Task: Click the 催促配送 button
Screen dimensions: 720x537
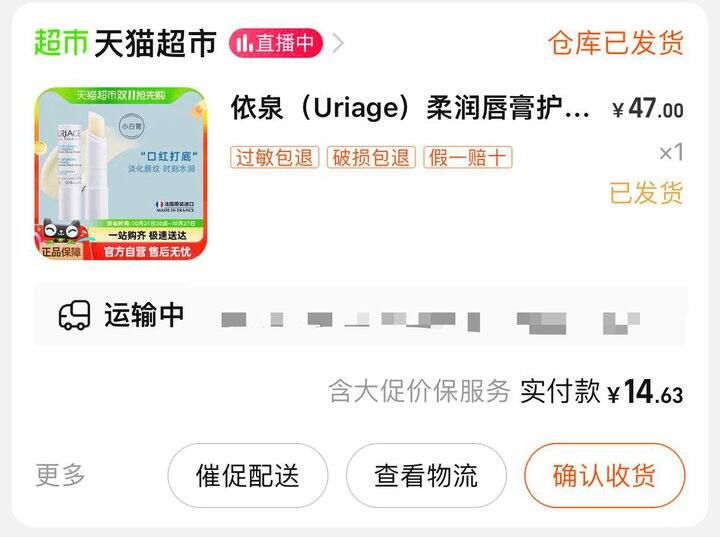Action: coord(248,475)
